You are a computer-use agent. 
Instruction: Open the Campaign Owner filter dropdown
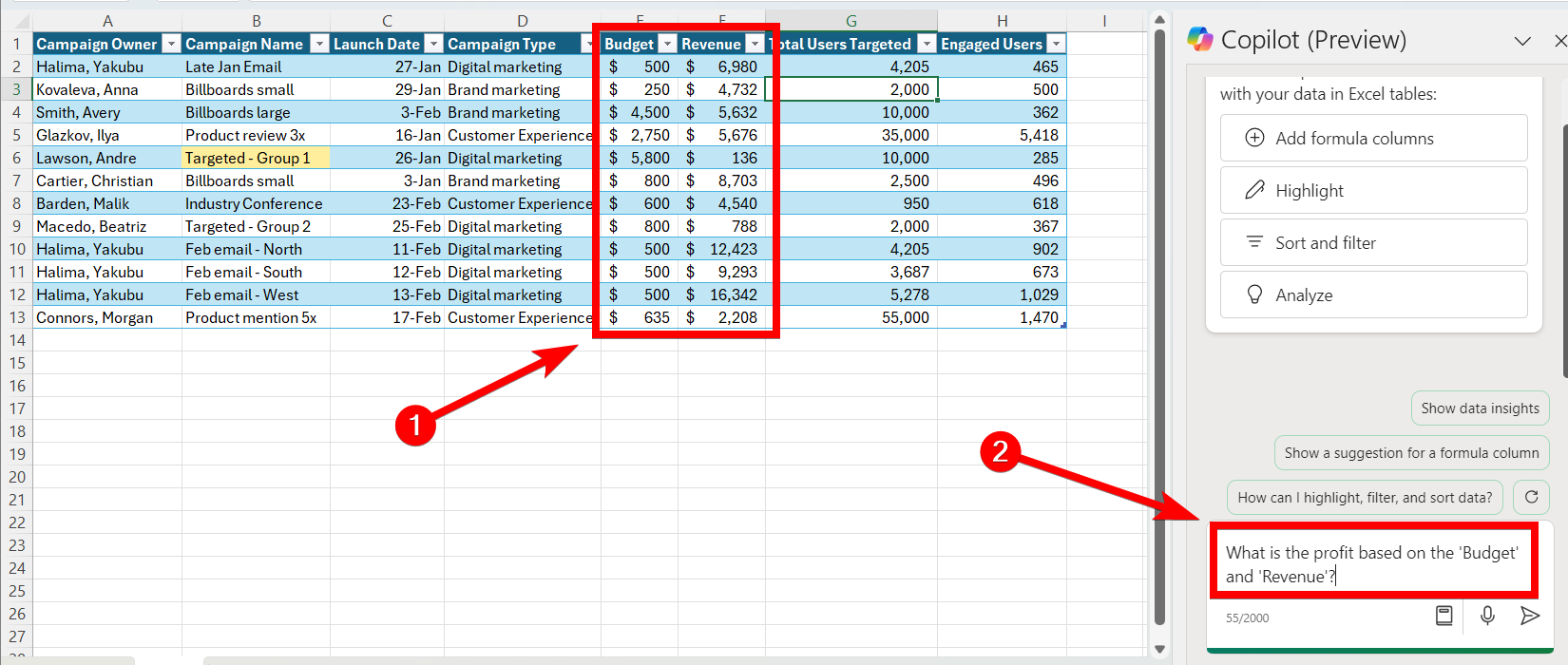pyautogui.click(x=171, y=44)
